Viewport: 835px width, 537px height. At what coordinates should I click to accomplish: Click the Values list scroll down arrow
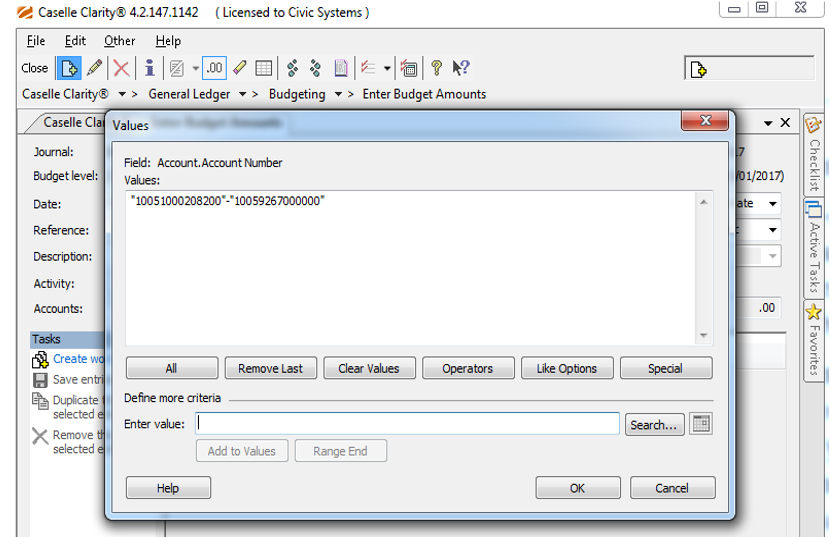tap(703, 335)
